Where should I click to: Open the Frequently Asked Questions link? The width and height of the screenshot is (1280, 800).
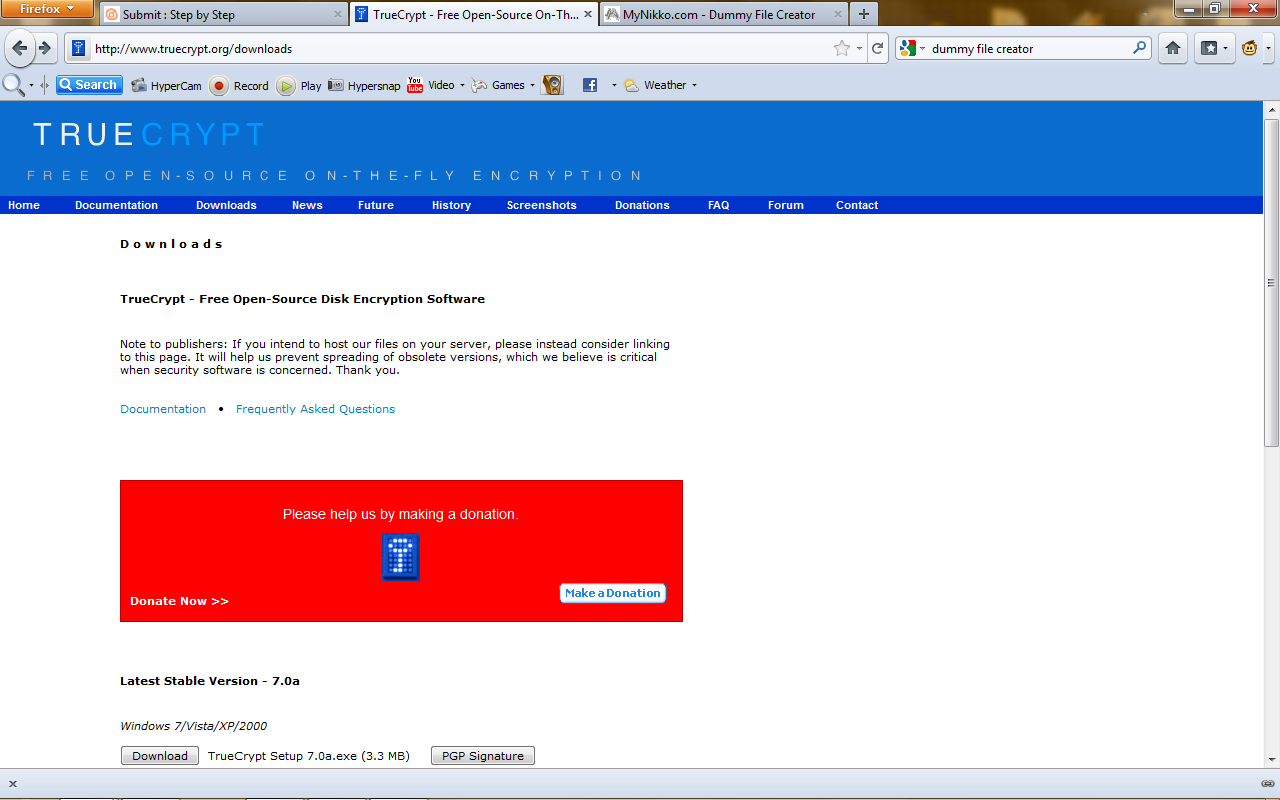point(315,409)
